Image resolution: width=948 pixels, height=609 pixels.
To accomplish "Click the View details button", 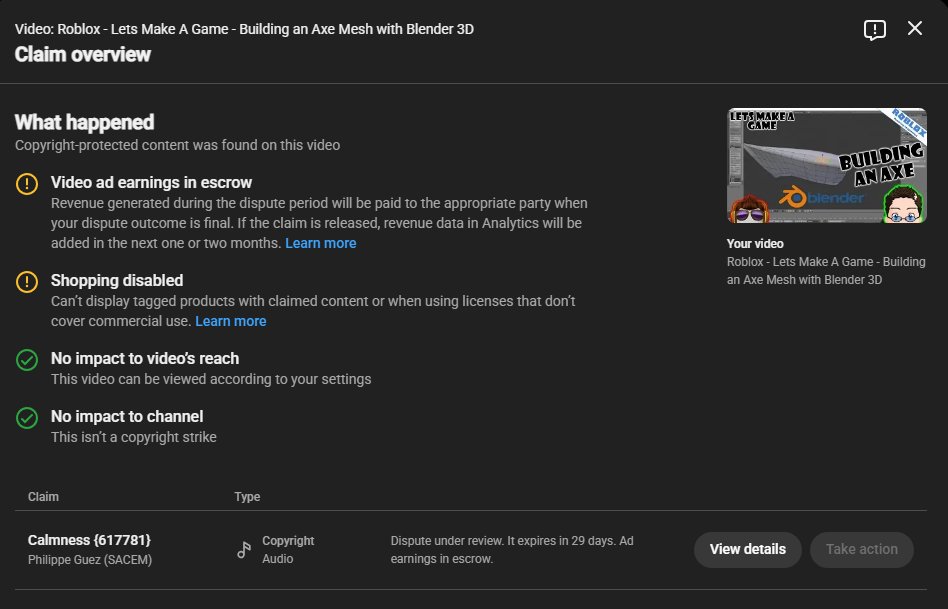I will pyautogui.click(x=748, y=550).
